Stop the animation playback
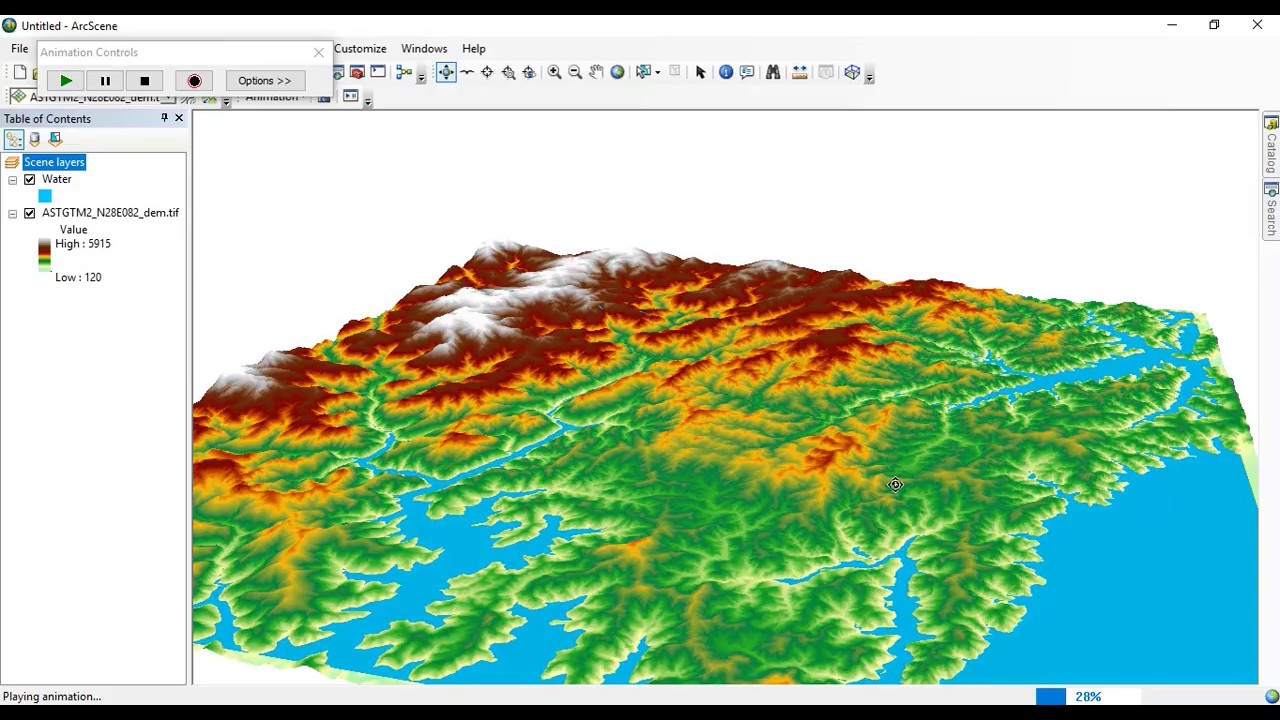 144,81
